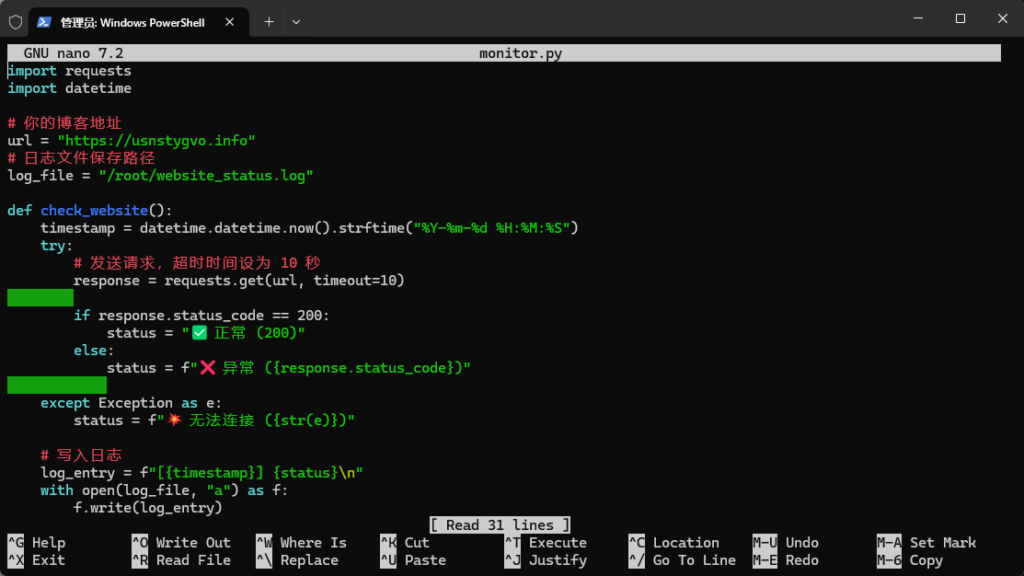1024x576 pixels.
Task: Click the first green highlighted whitespace block
Action: [40, 298]
